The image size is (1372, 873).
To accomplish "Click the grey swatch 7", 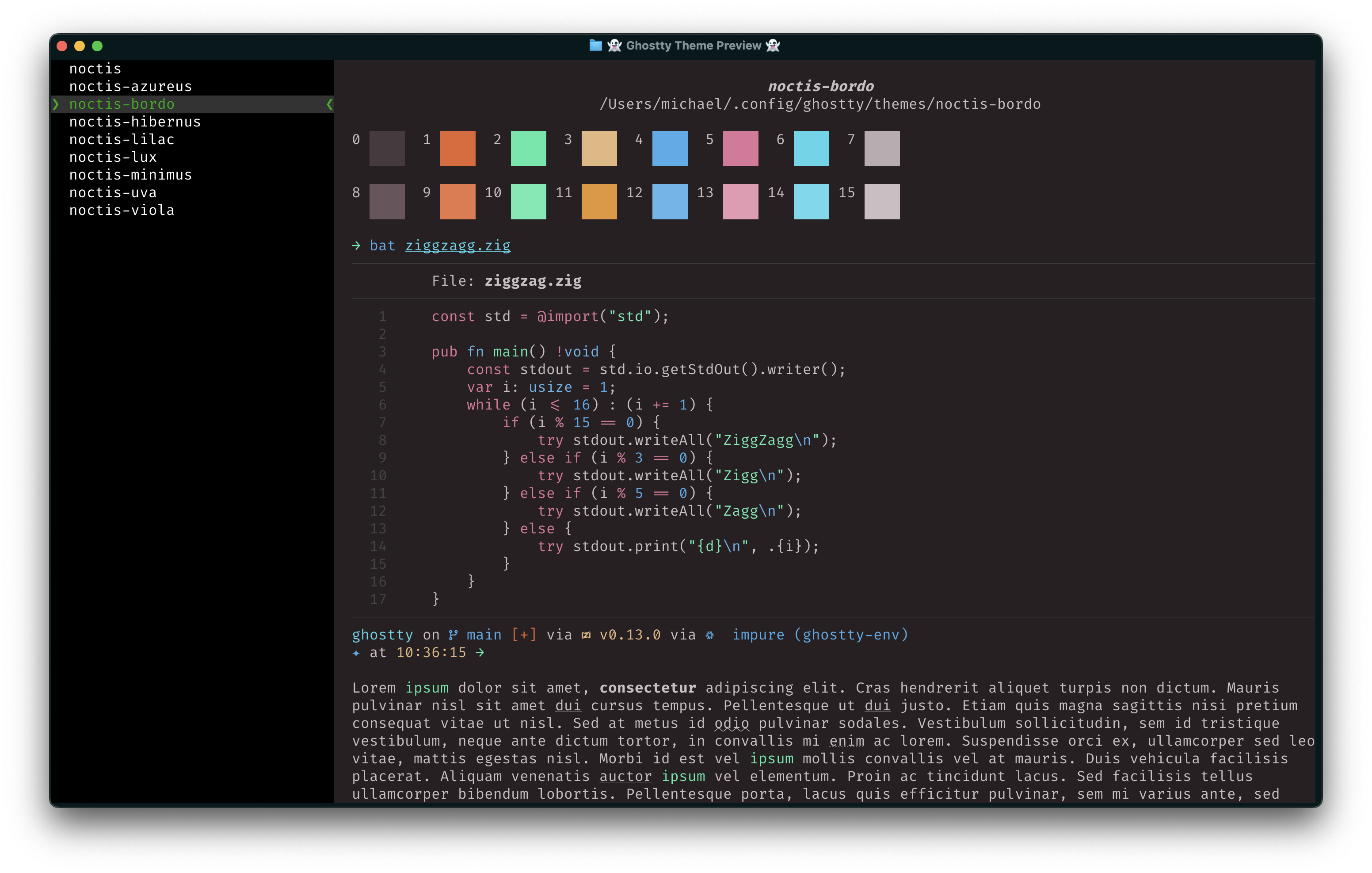I will 881,148.
